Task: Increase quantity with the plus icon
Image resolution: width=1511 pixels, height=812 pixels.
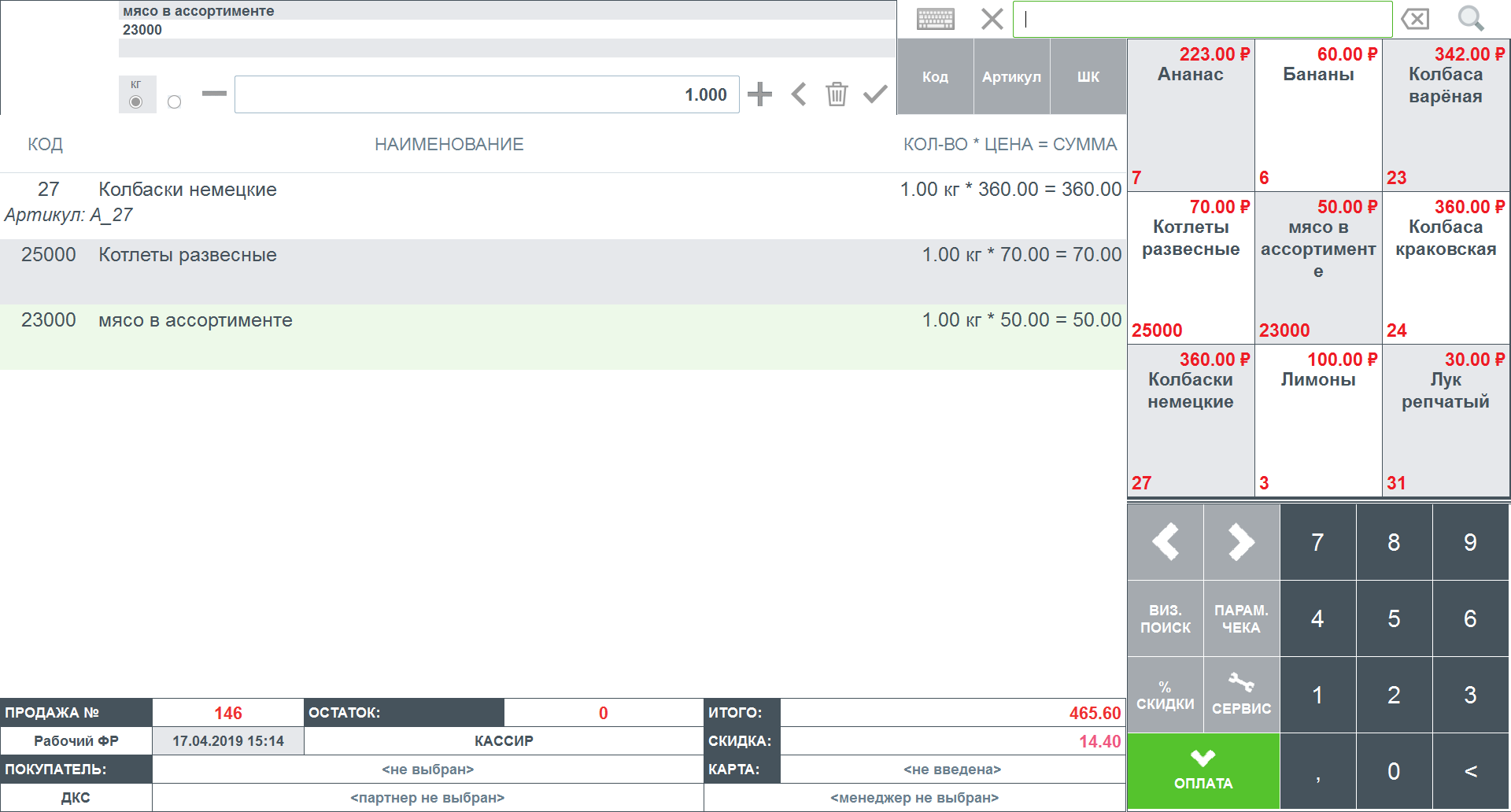Action: coord(759,94)
